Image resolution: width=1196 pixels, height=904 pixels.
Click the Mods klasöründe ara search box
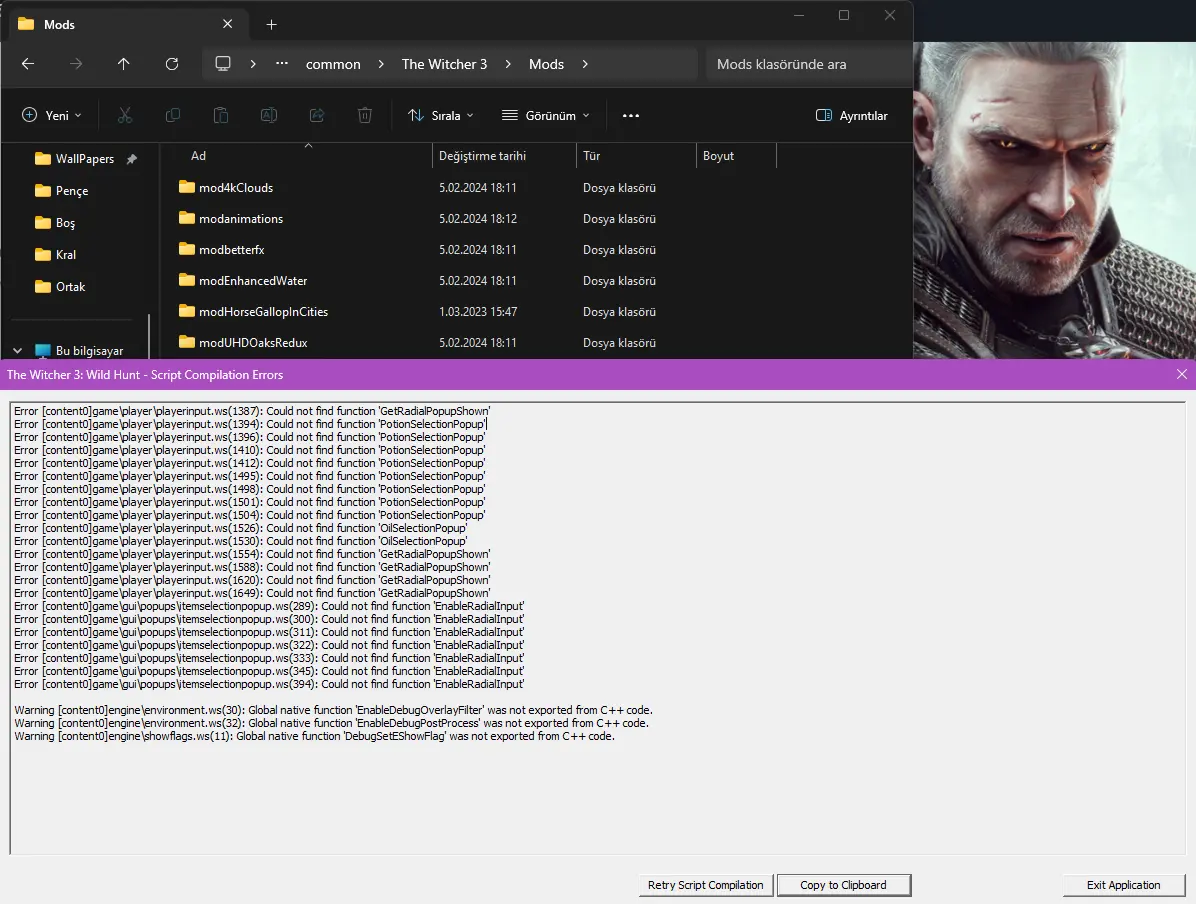pyautogui.click(x=809, y=64)
